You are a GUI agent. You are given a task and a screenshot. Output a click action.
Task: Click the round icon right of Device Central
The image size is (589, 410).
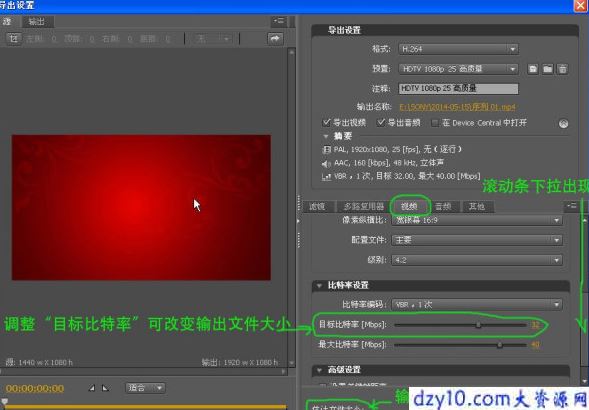pyautogui.click(x=563, y=124)
